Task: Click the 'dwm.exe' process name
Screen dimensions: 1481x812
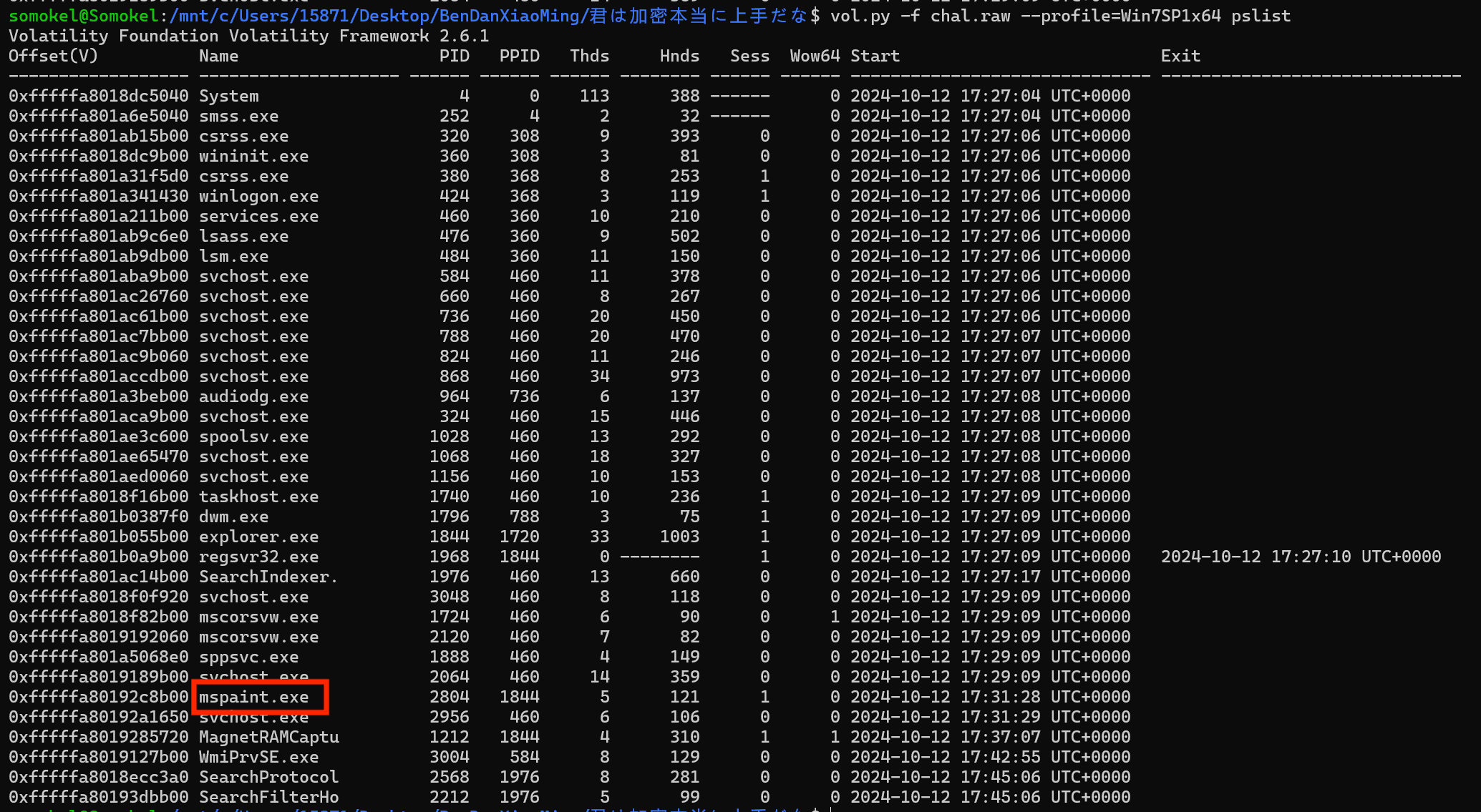Action: point(234,517)
